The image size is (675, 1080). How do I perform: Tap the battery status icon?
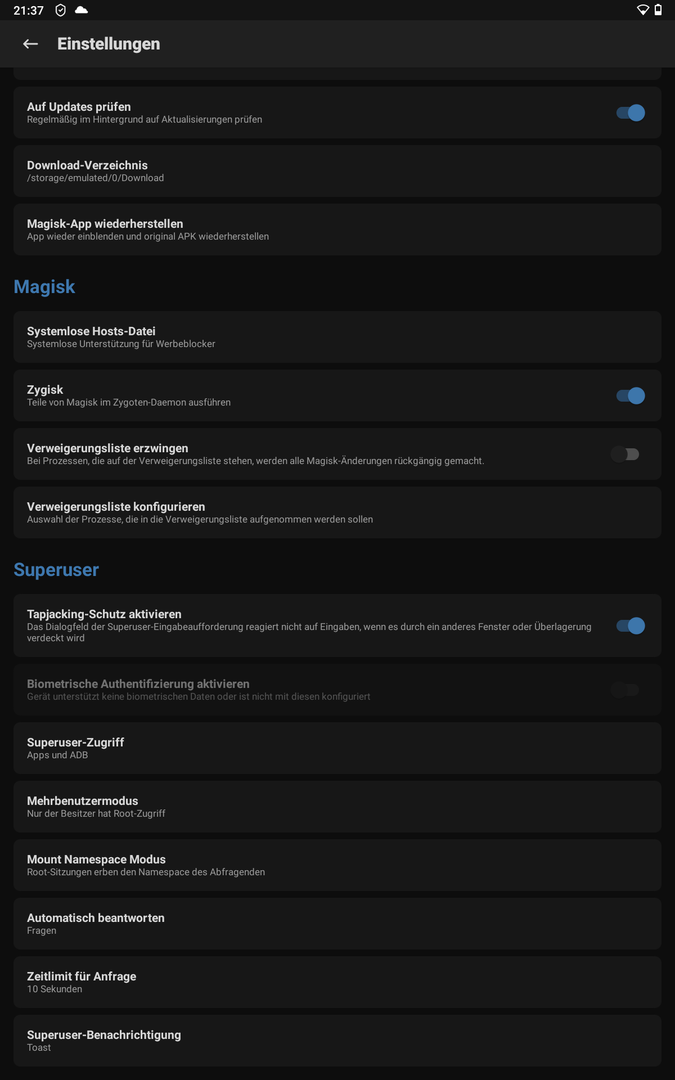[658, 10]
